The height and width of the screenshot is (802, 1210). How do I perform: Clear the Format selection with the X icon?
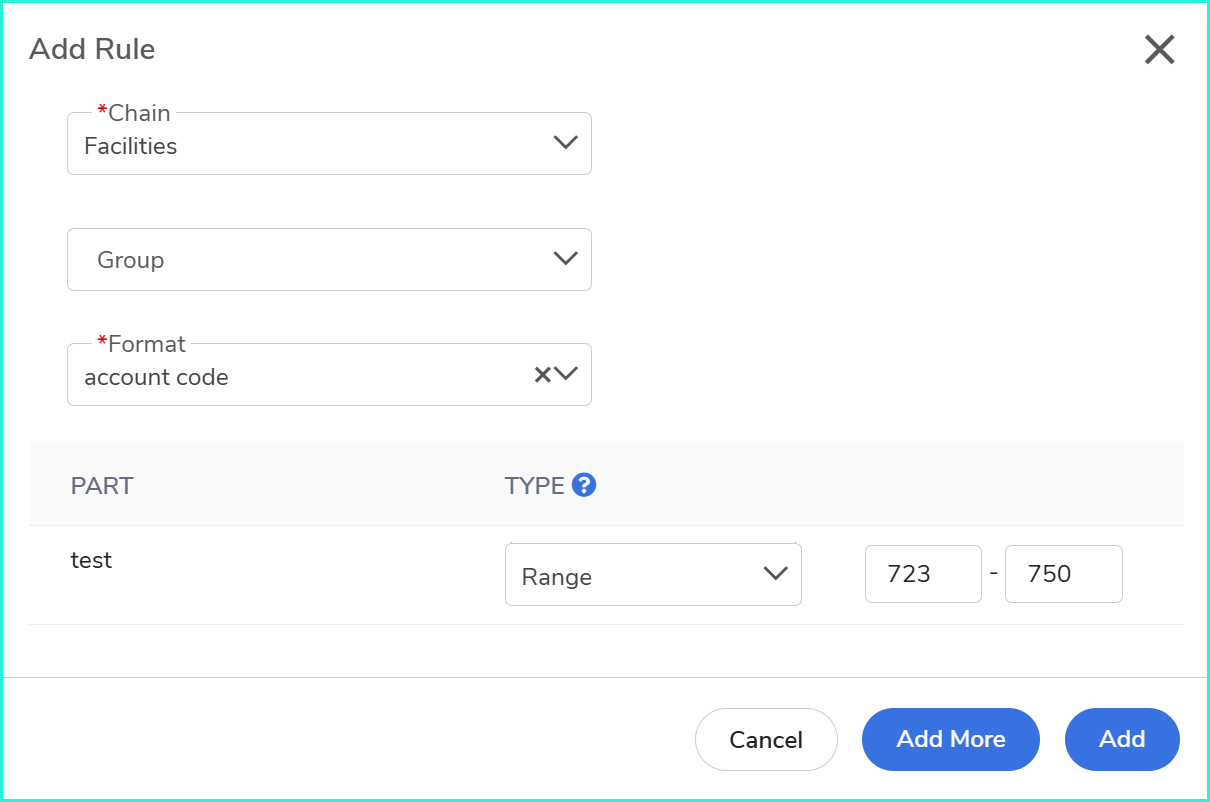[x=542, y=374]
